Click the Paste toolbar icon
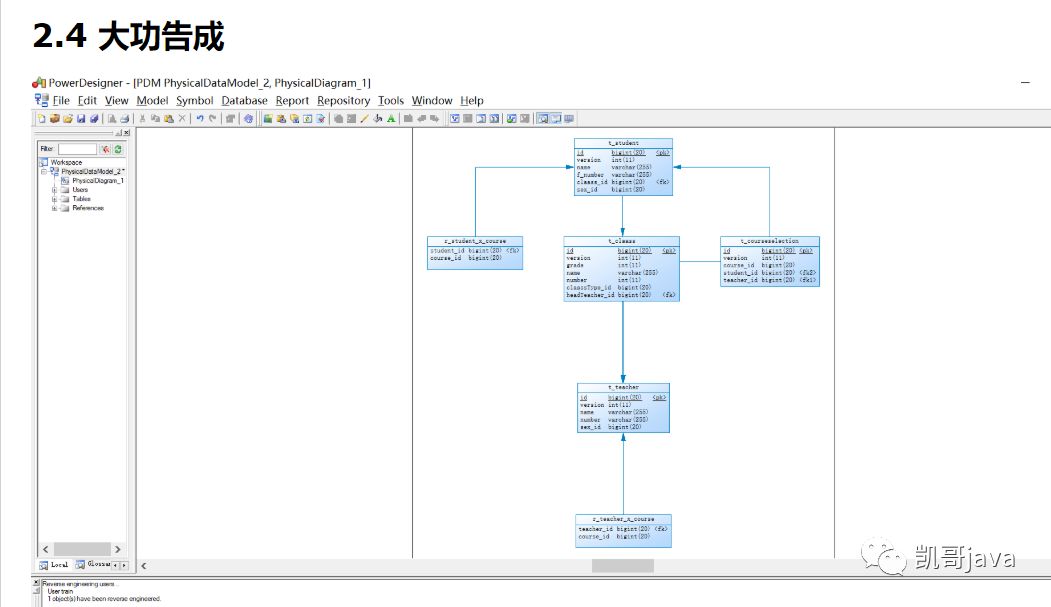The width and height of the screenshot is (1051, 607). click(169, 119)
